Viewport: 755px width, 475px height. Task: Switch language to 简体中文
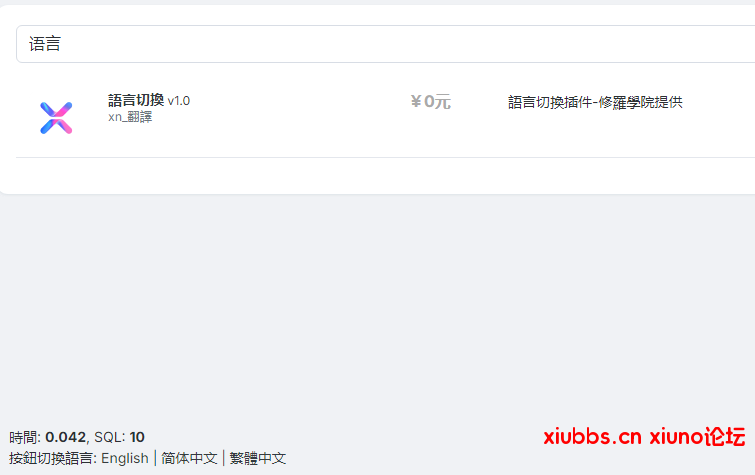click(189, 458)
